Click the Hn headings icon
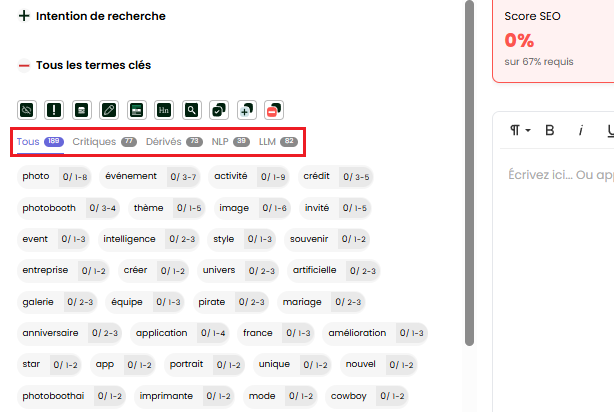This screenshot has height=412, width=614. pyautogui.click(x=164, y=109)
